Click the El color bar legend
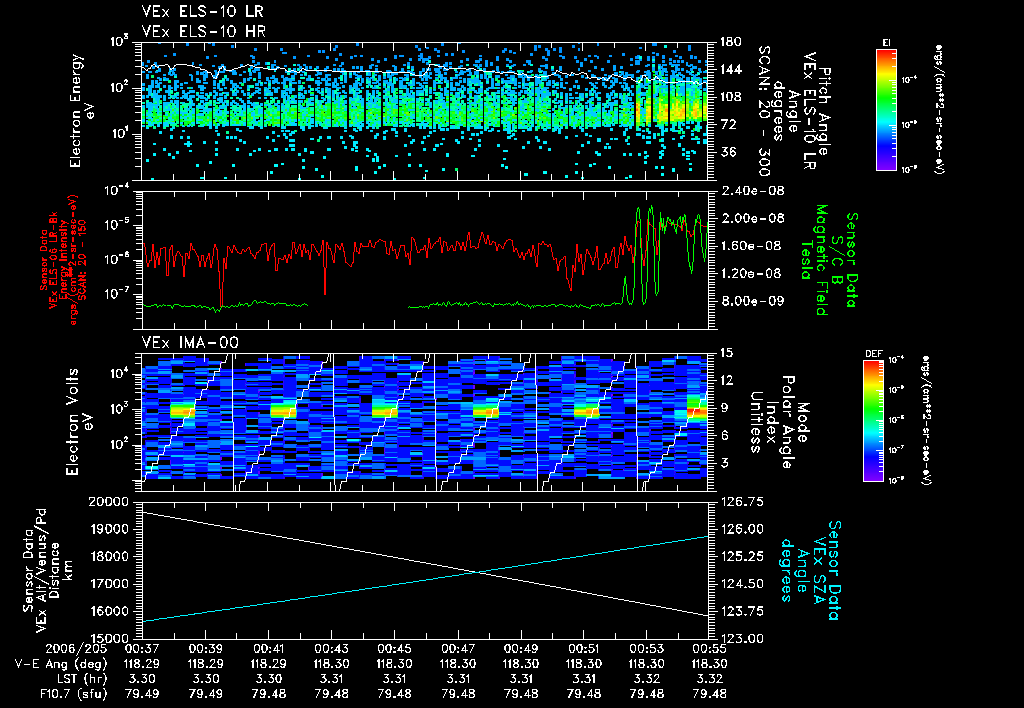Image resolution: width=1024 pixels, height=708 pixels. tap(886, 109)
